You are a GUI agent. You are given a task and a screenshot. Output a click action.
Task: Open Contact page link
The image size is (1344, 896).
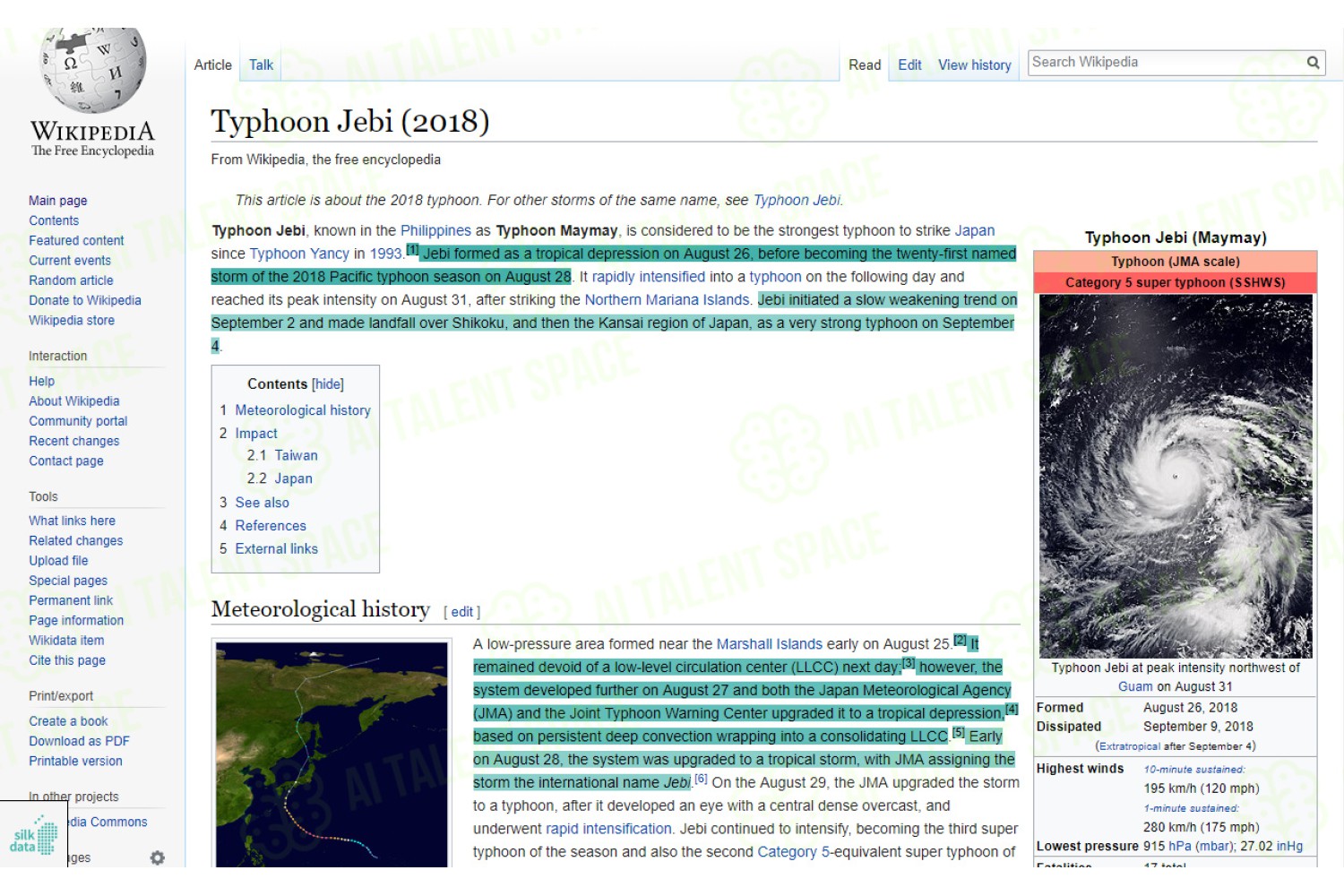(66, 461)
